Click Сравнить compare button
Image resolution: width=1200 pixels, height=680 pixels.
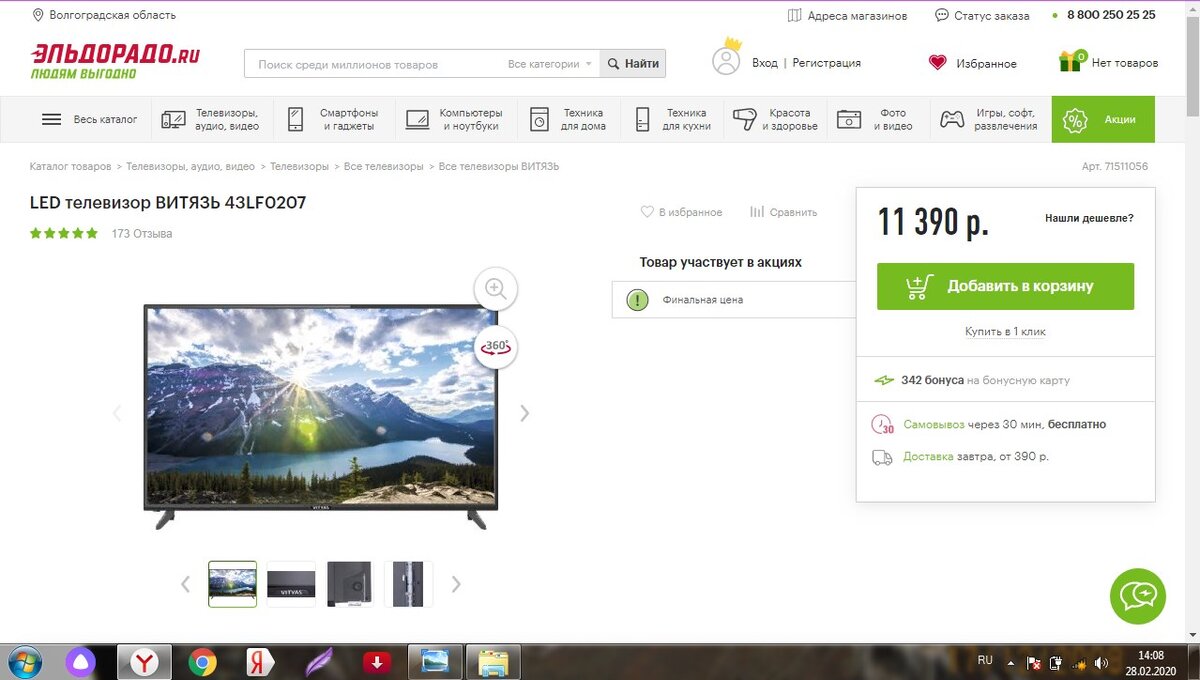(x=783, y=212)
